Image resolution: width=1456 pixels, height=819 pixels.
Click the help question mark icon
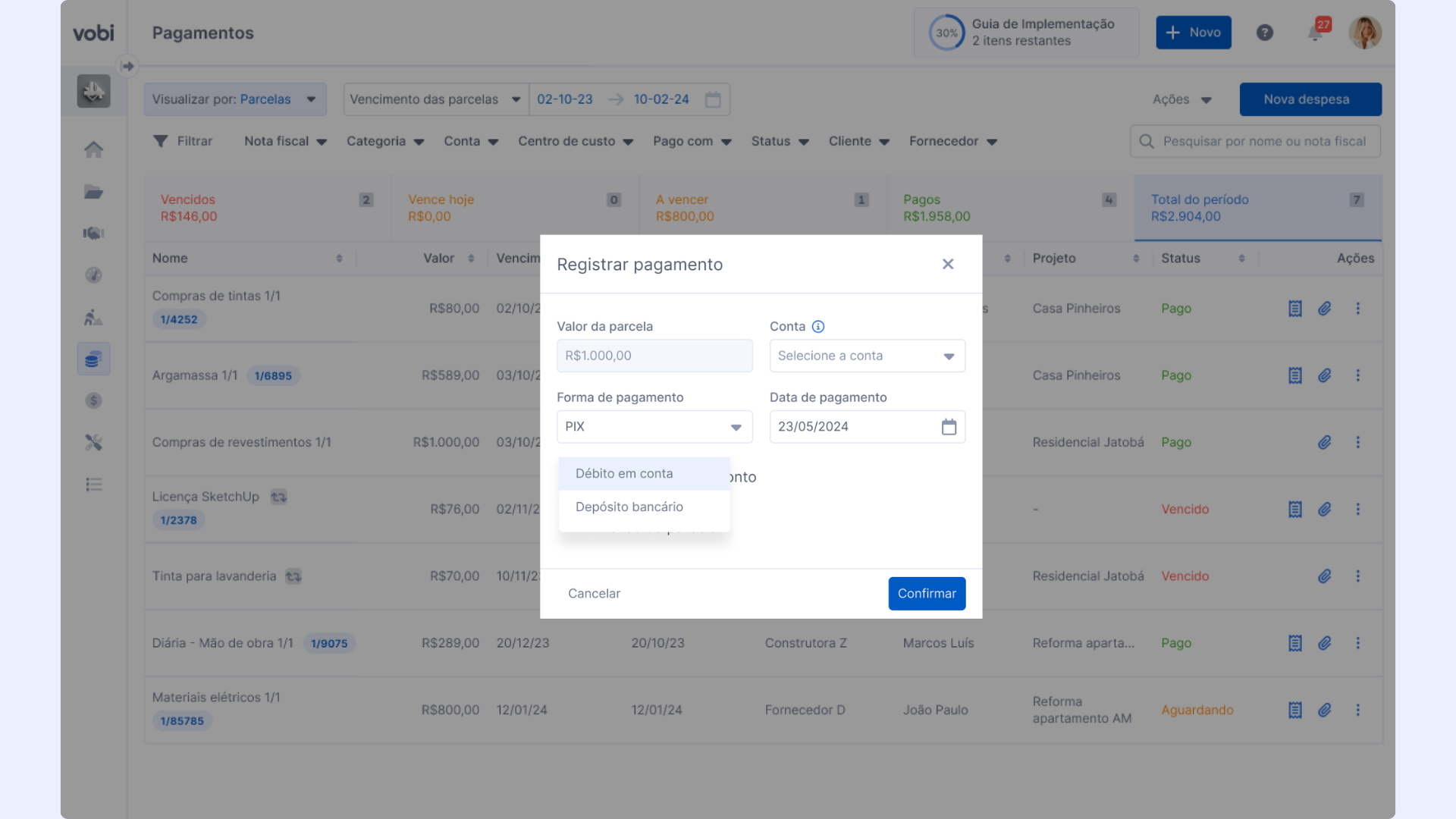coord(1264,33)
